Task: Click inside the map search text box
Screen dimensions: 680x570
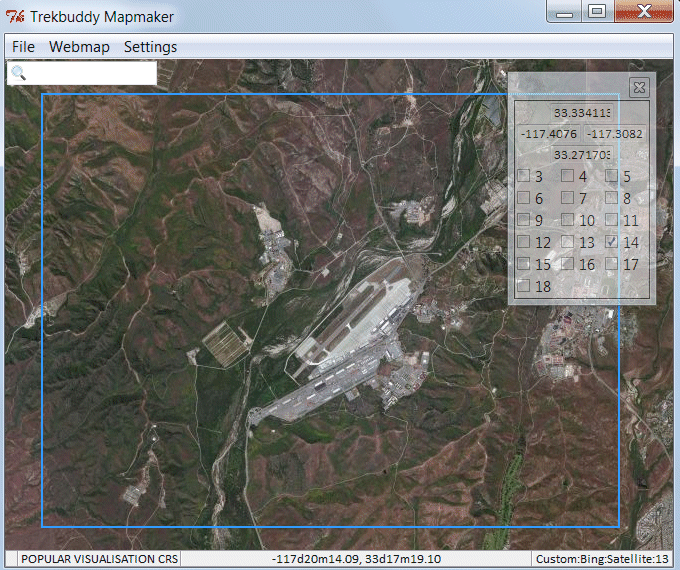Action: coord(90,73)
